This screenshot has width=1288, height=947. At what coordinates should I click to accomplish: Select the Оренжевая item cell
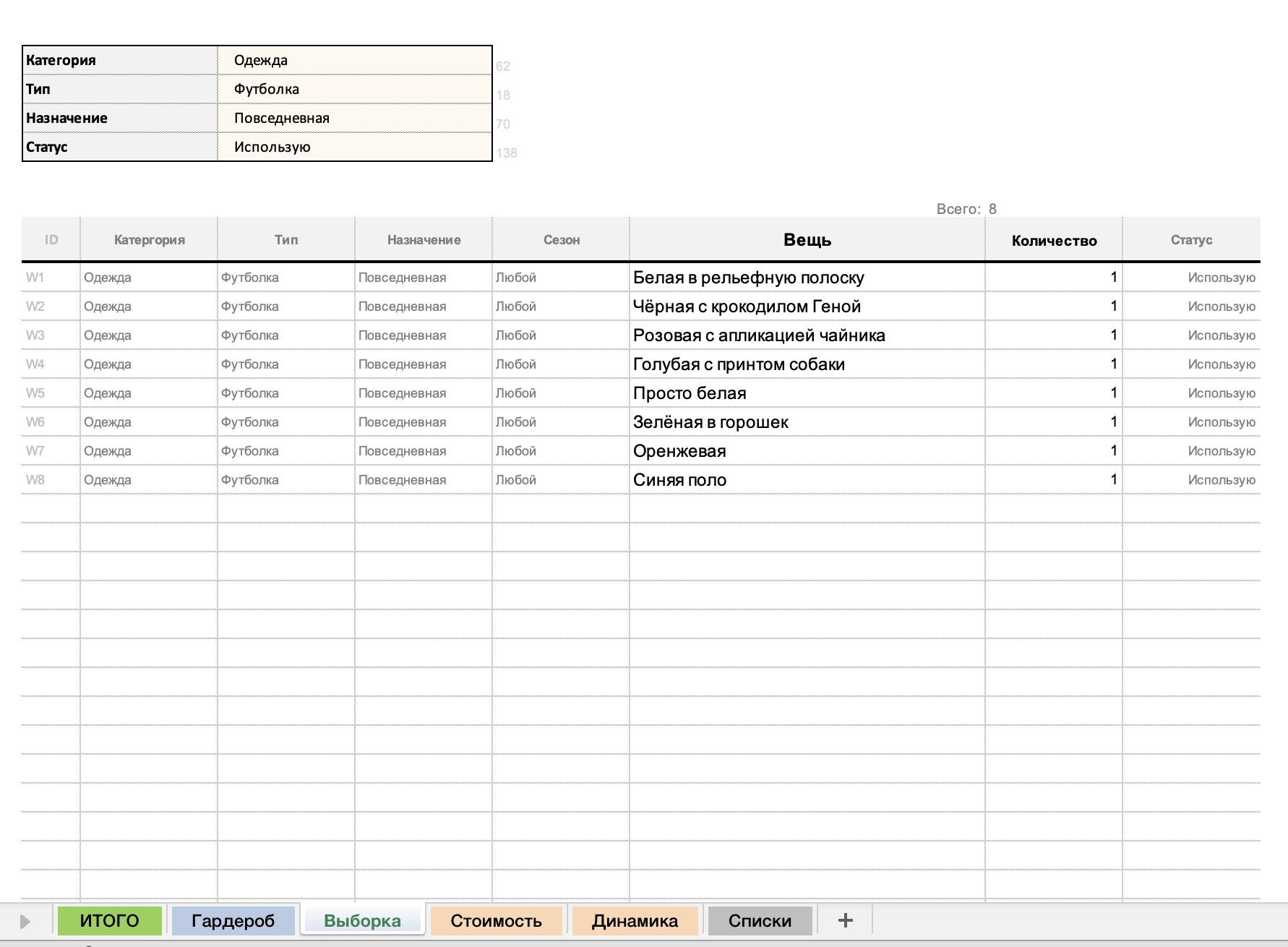point(807,451)
